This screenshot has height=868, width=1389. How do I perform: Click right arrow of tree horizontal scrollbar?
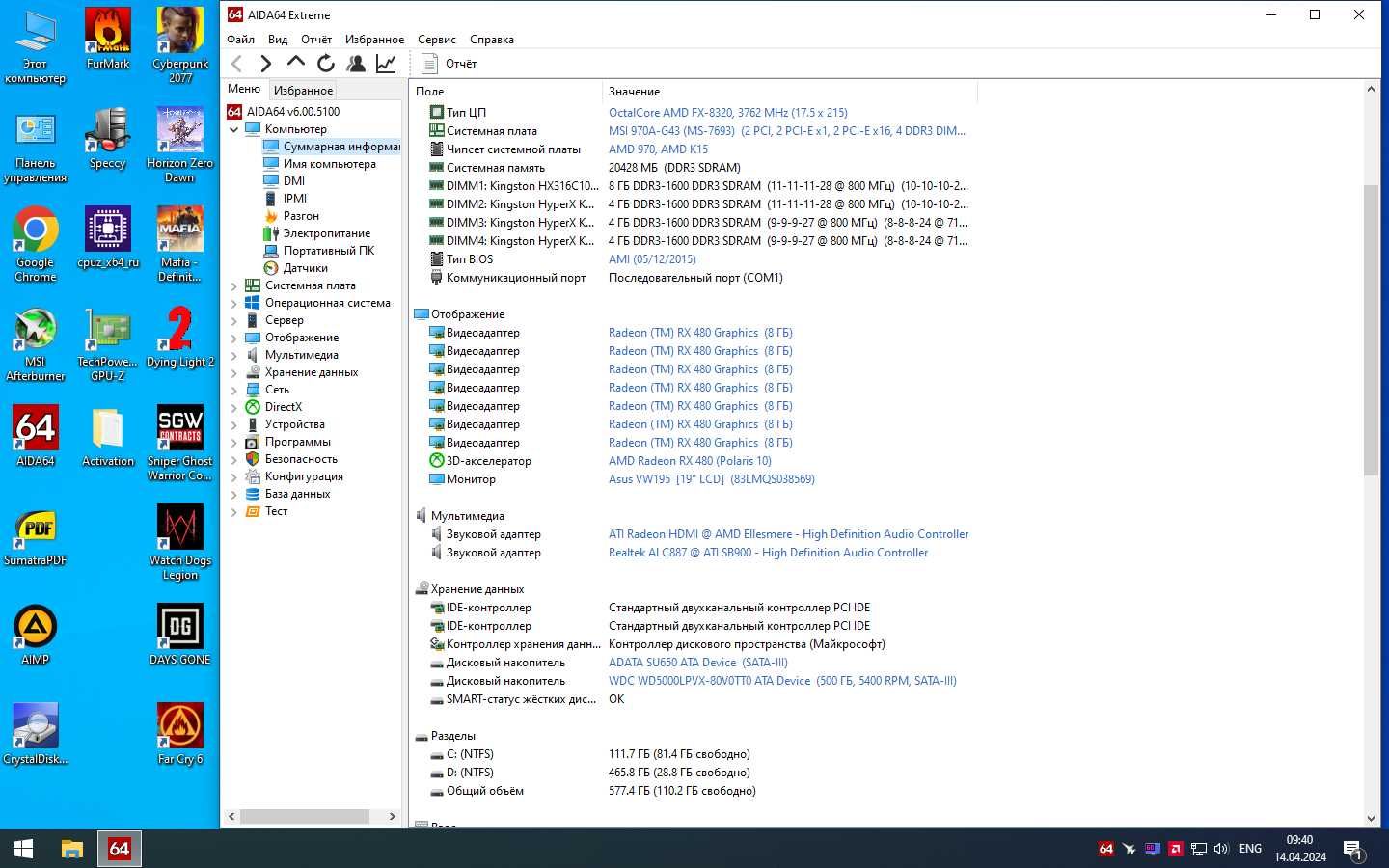(392, 816)
